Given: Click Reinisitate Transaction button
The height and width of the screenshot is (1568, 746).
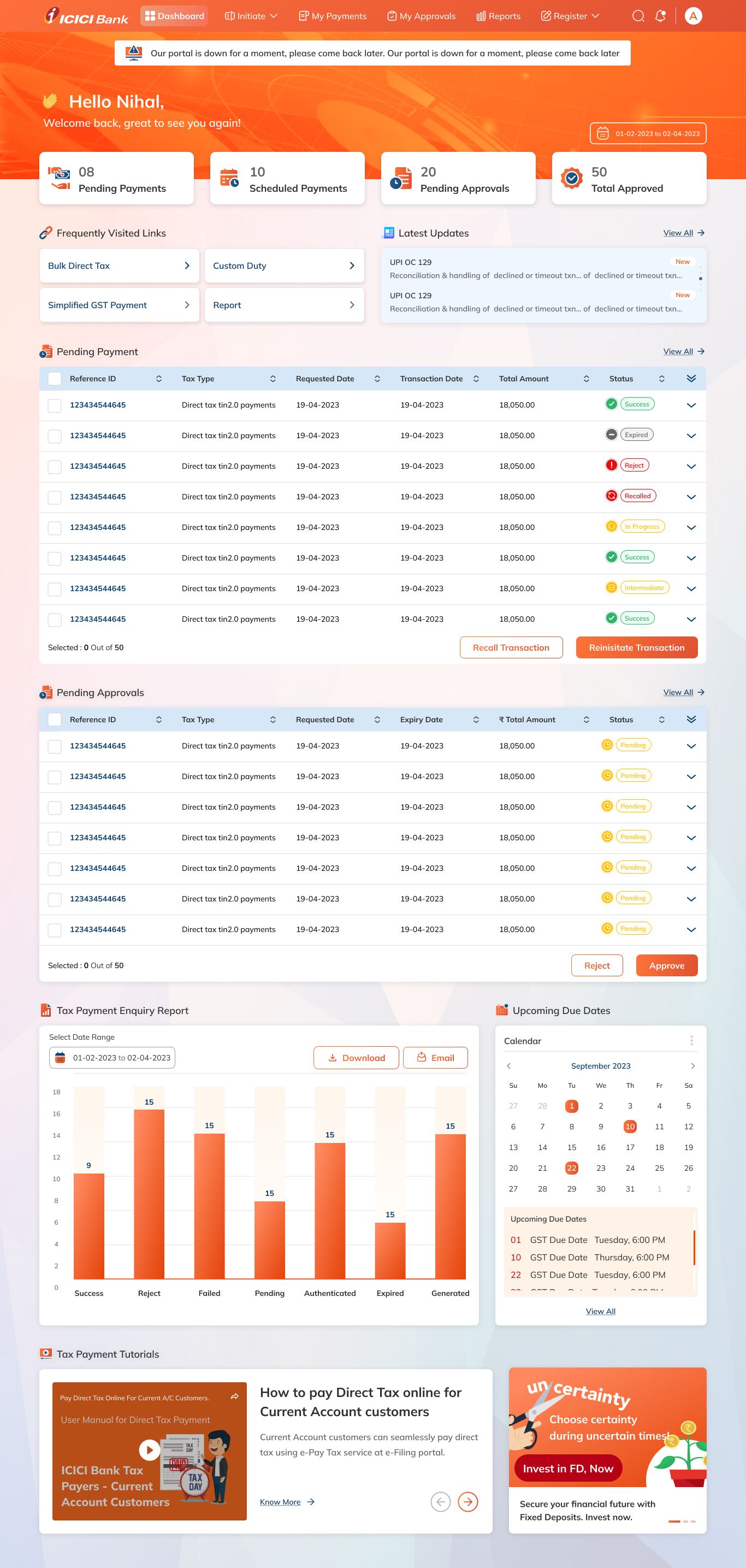Looking at the screenshot, I should pos(636,647).
